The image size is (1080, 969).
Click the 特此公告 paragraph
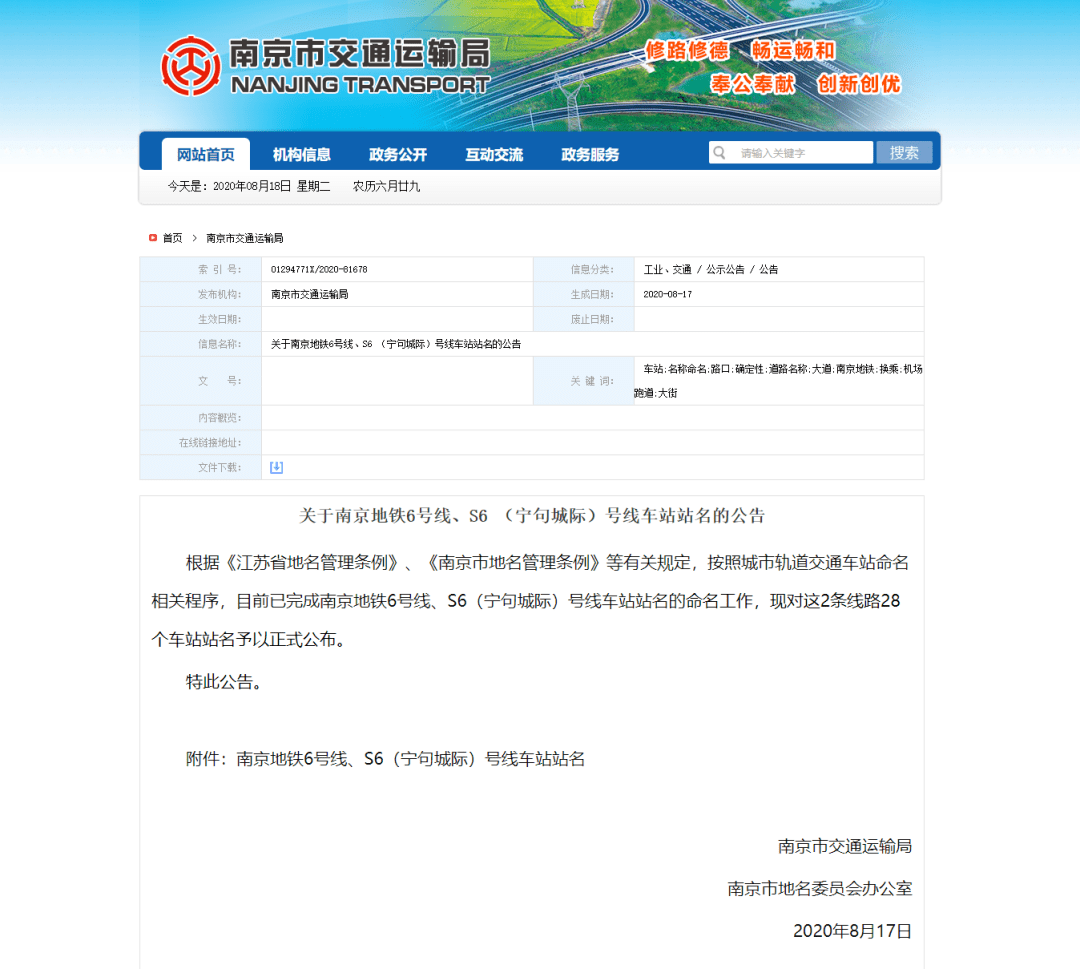[224, 682]
